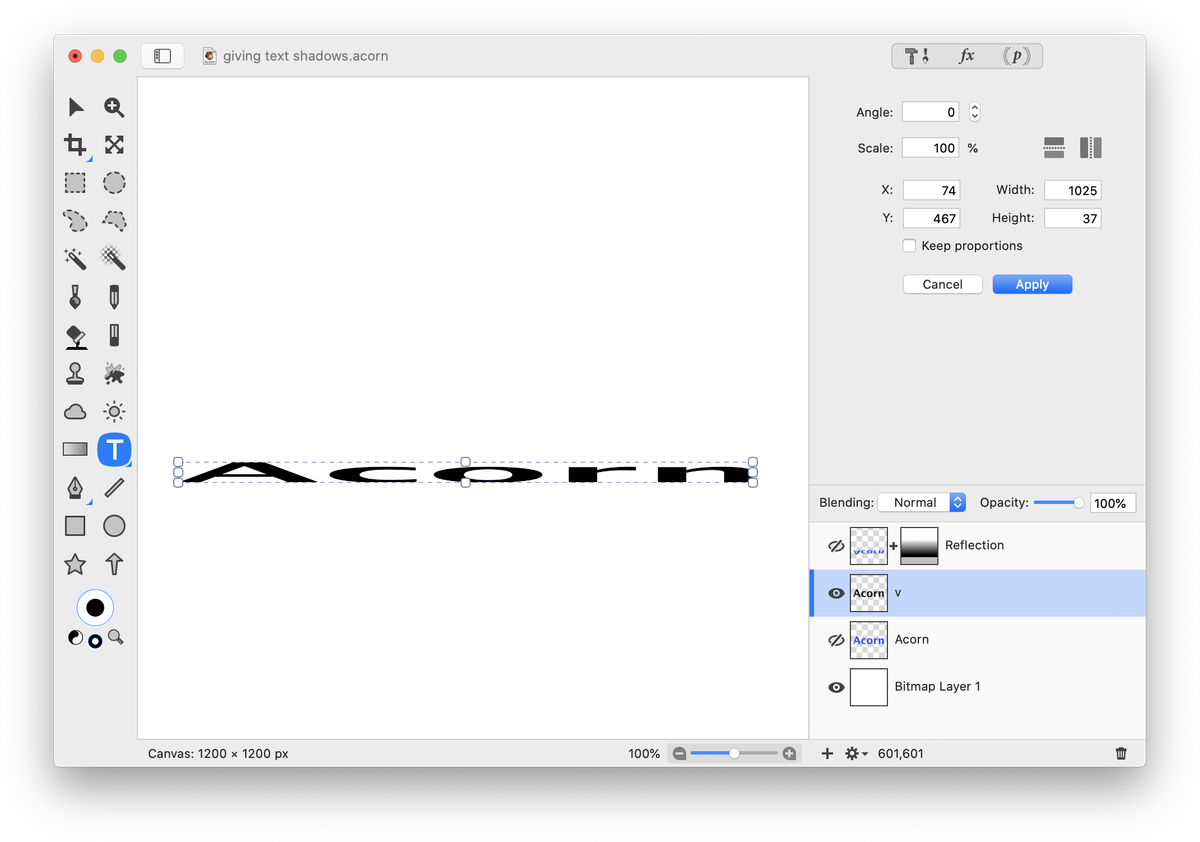
Task: Select the Move arrow tool
Action: (76, 107)
